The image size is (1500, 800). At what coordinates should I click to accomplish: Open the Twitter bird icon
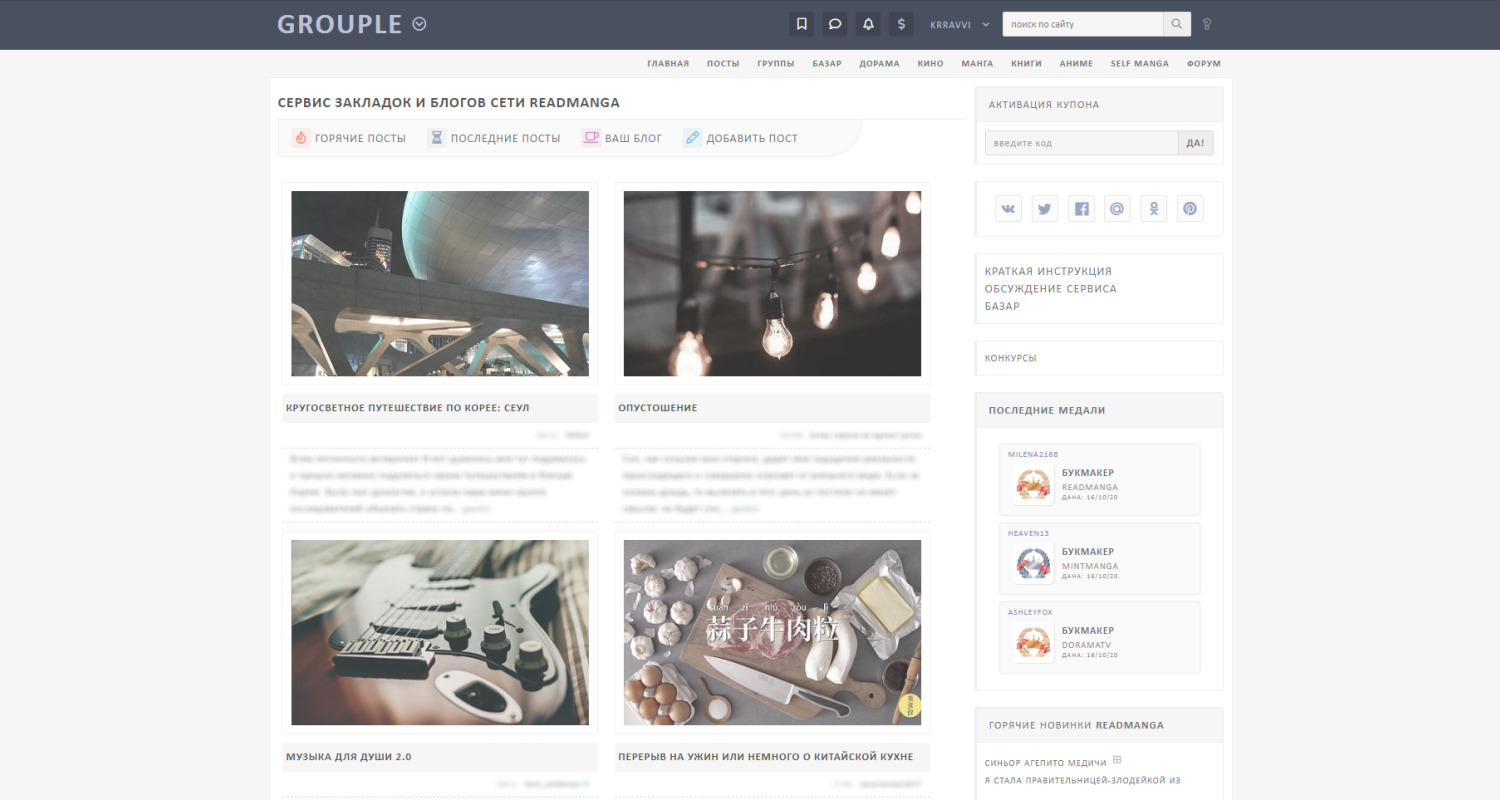[x=1044, y=208]
